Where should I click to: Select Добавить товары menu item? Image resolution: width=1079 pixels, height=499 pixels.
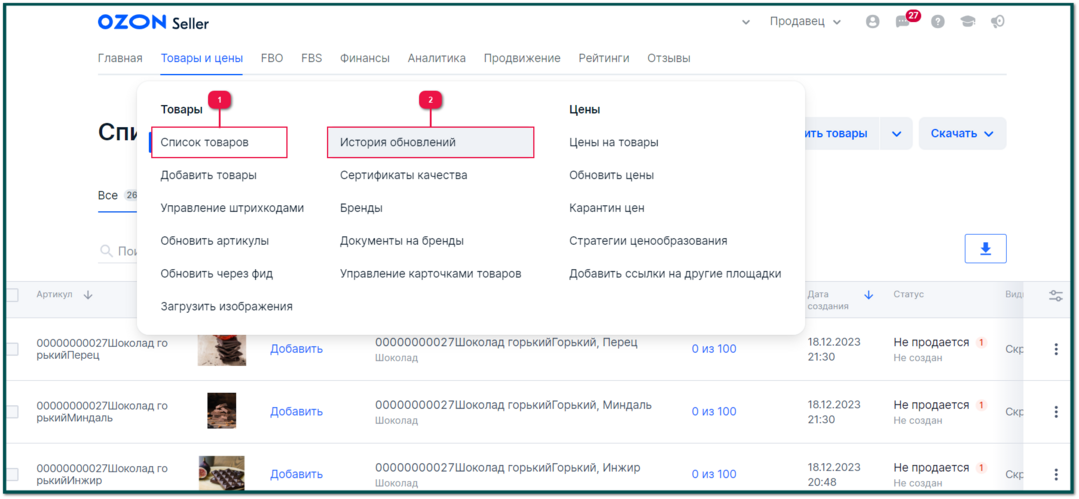(x=209, y=176)
